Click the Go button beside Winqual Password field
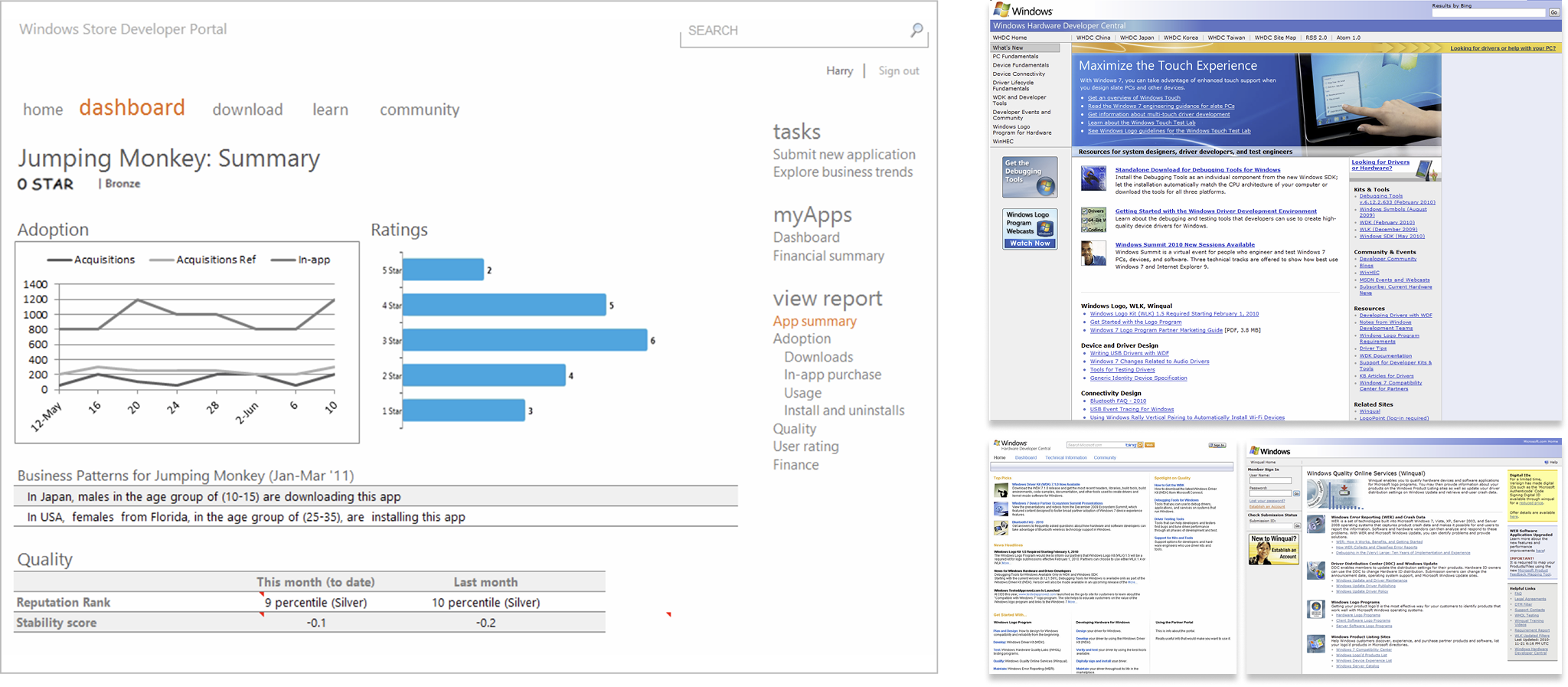 1296,493
